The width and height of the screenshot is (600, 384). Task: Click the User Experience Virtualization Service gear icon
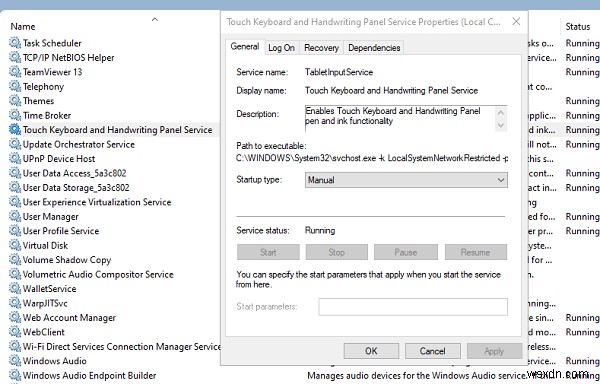15,202
